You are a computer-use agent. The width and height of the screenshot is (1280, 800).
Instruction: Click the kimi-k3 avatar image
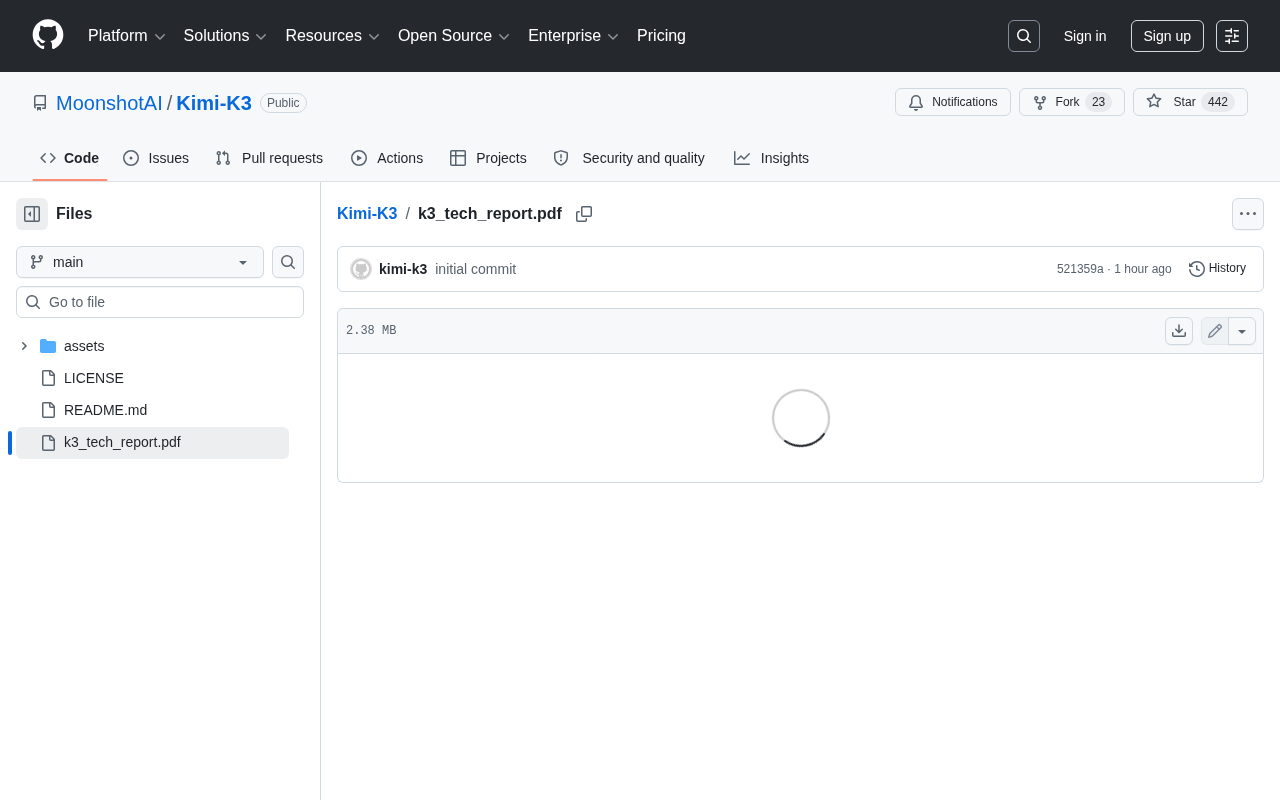[x=361, y=269]
